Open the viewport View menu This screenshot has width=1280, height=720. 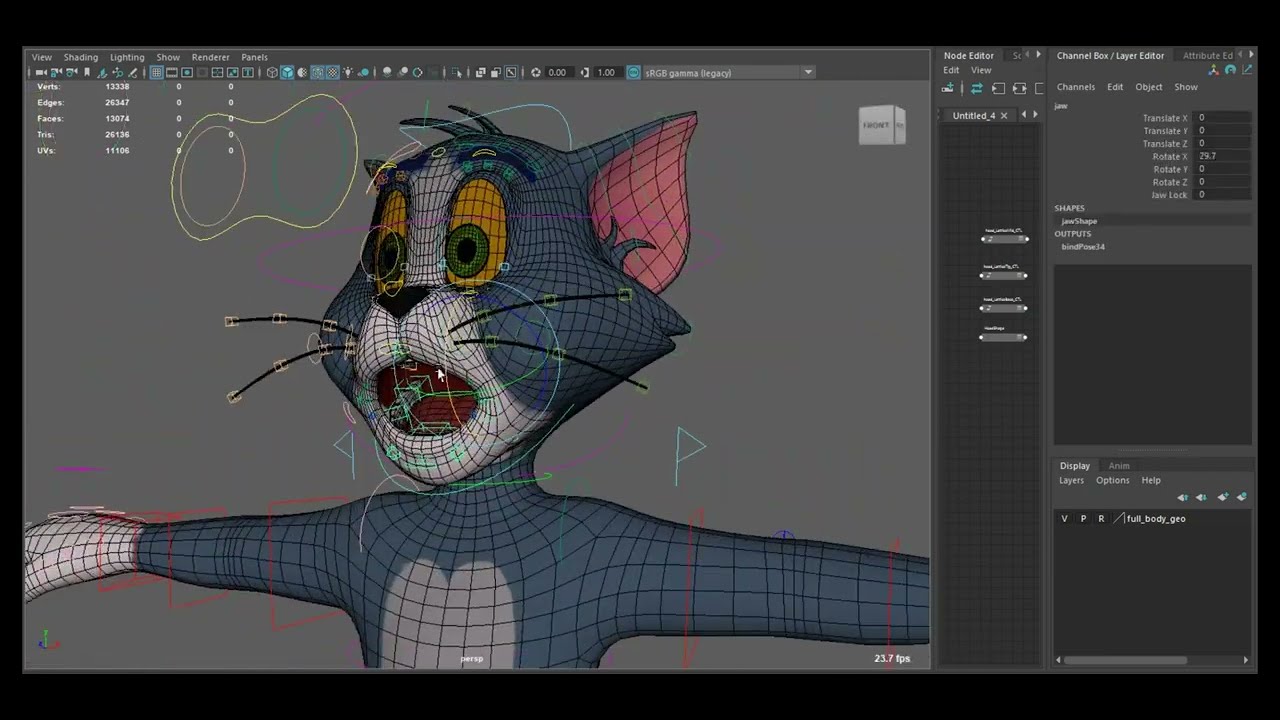(42, 57)
